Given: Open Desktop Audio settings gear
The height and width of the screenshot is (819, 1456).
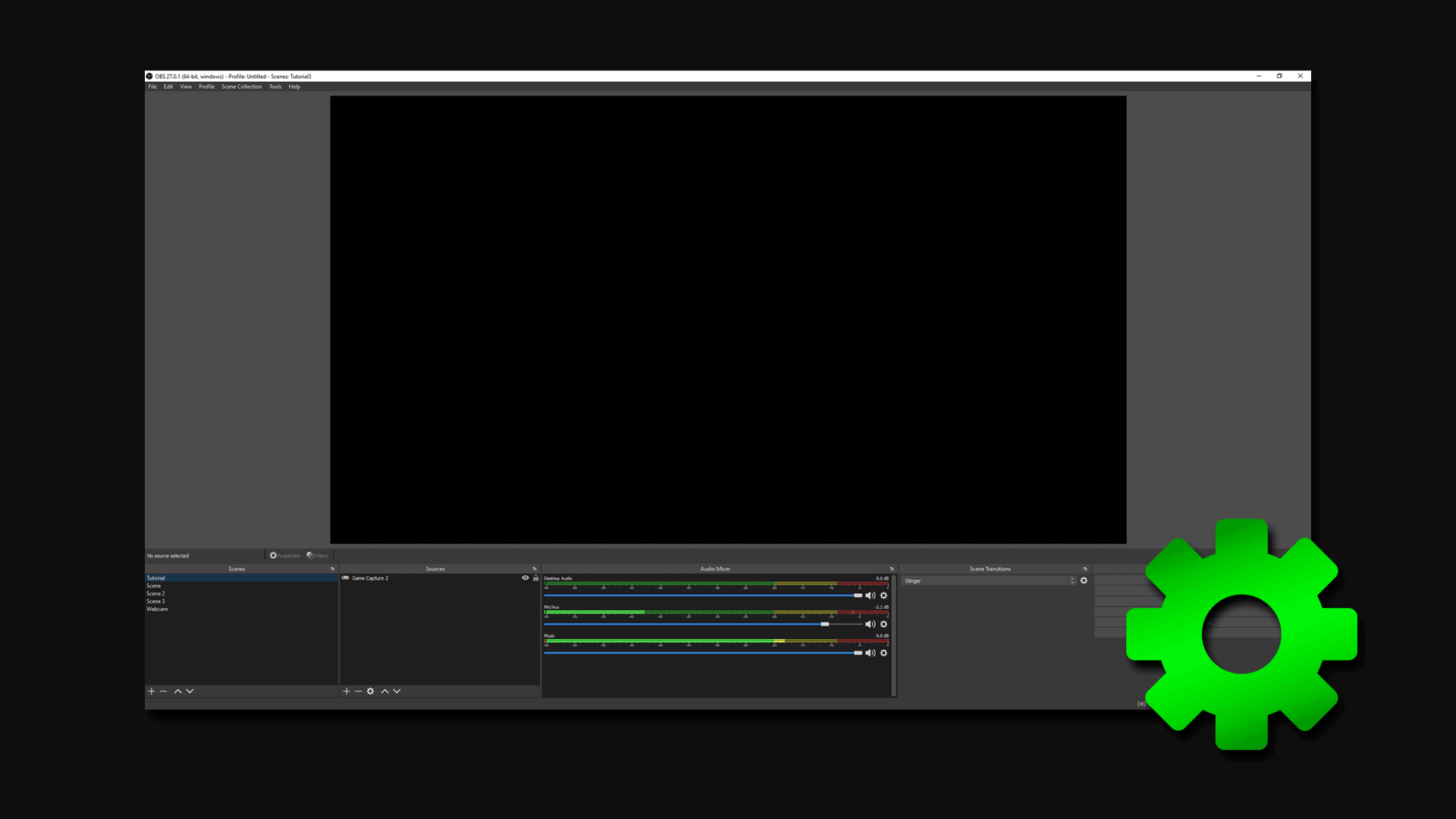Looking at the screenshot, I should pyautogui.click(x=883, y=596).
